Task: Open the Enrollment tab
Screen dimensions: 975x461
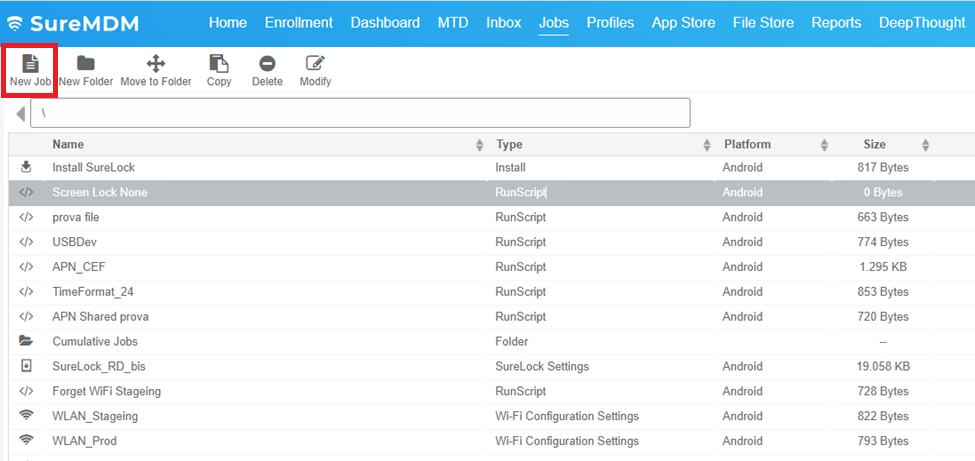Action: pos(300,23)
